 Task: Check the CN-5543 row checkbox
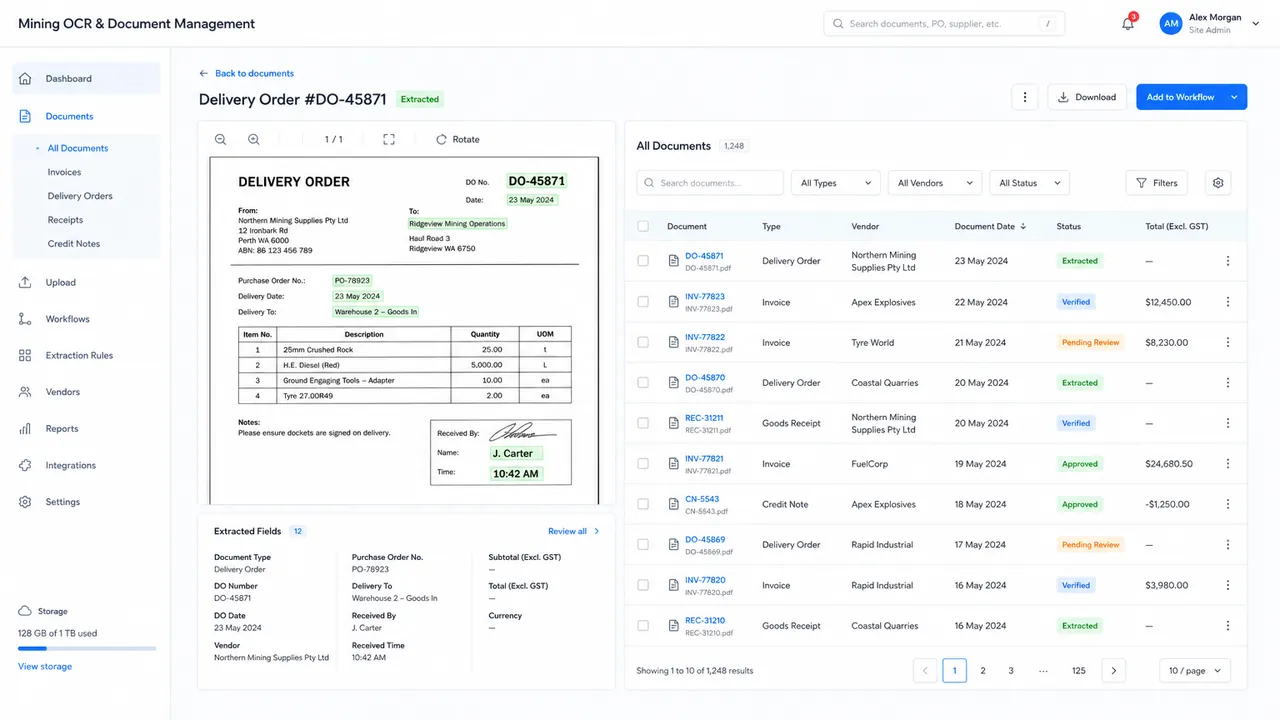click(643, 505)
